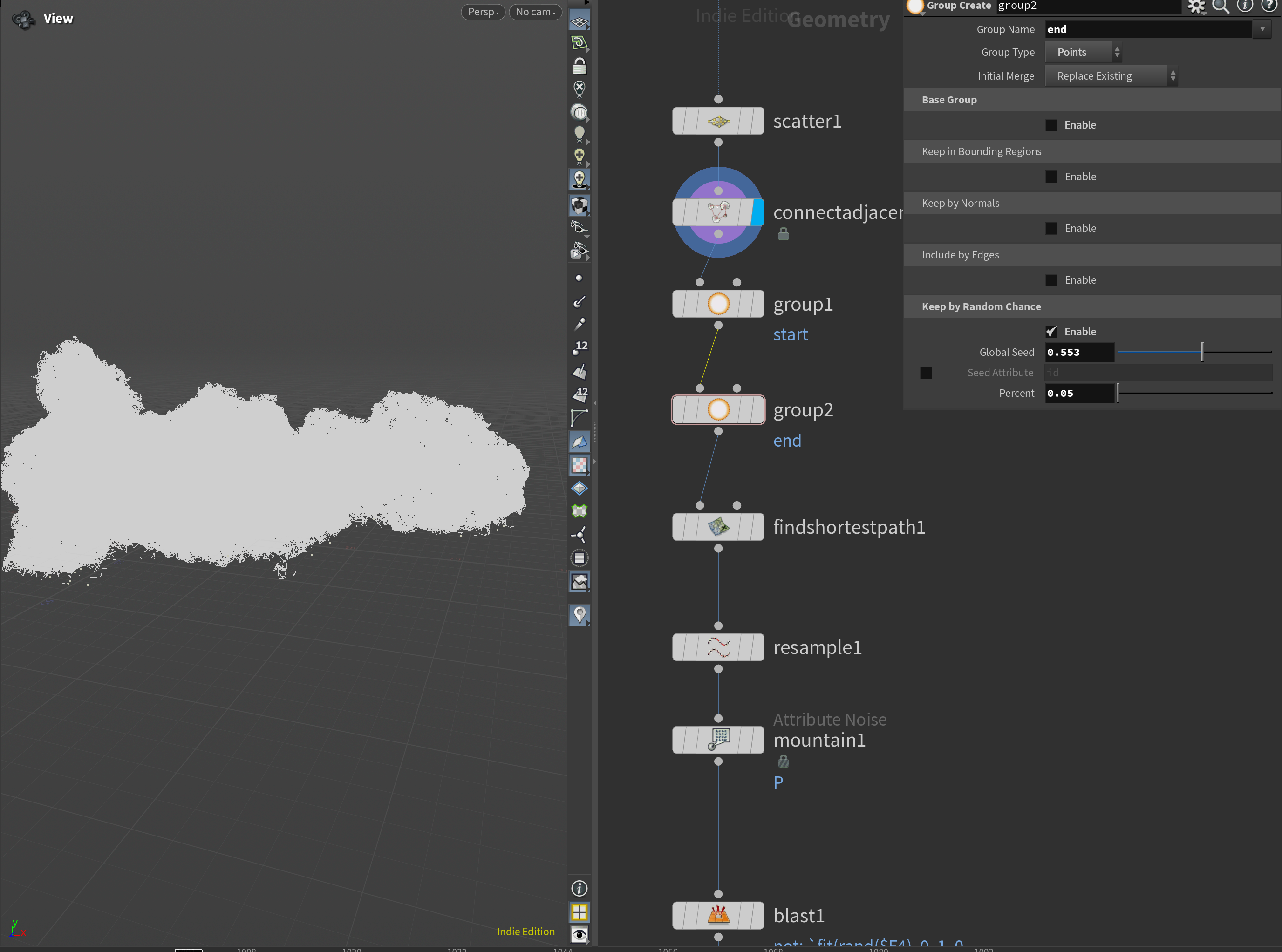Open the Group Type Points dropdown

pyautogui.click(x=1083, y=53)
